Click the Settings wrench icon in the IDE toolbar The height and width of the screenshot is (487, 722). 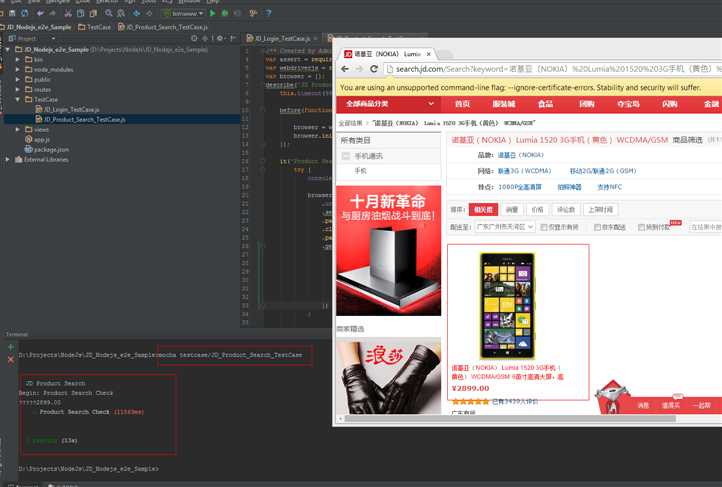point(253,13)
